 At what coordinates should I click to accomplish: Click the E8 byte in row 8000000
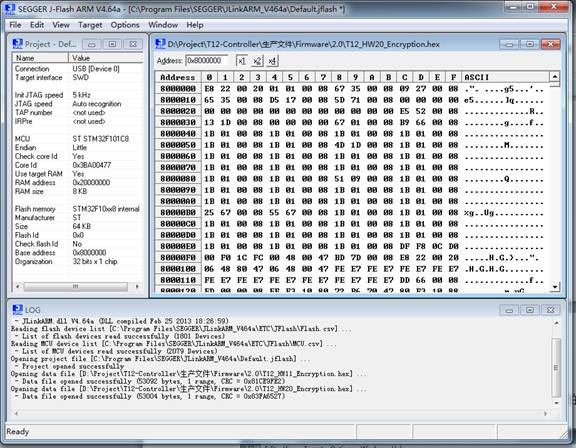[209, 89]
